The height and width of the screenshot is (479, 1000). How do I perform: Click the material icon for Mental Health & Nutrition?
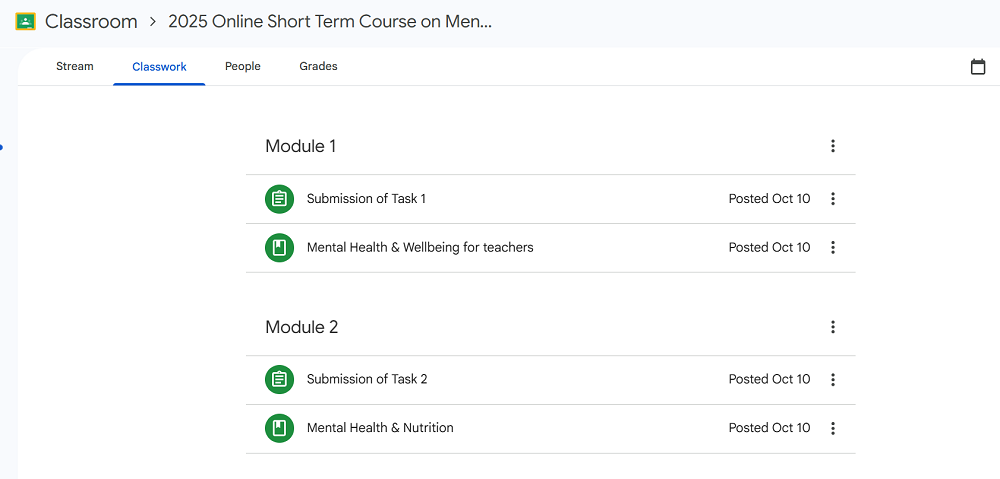tap(279, 428)
